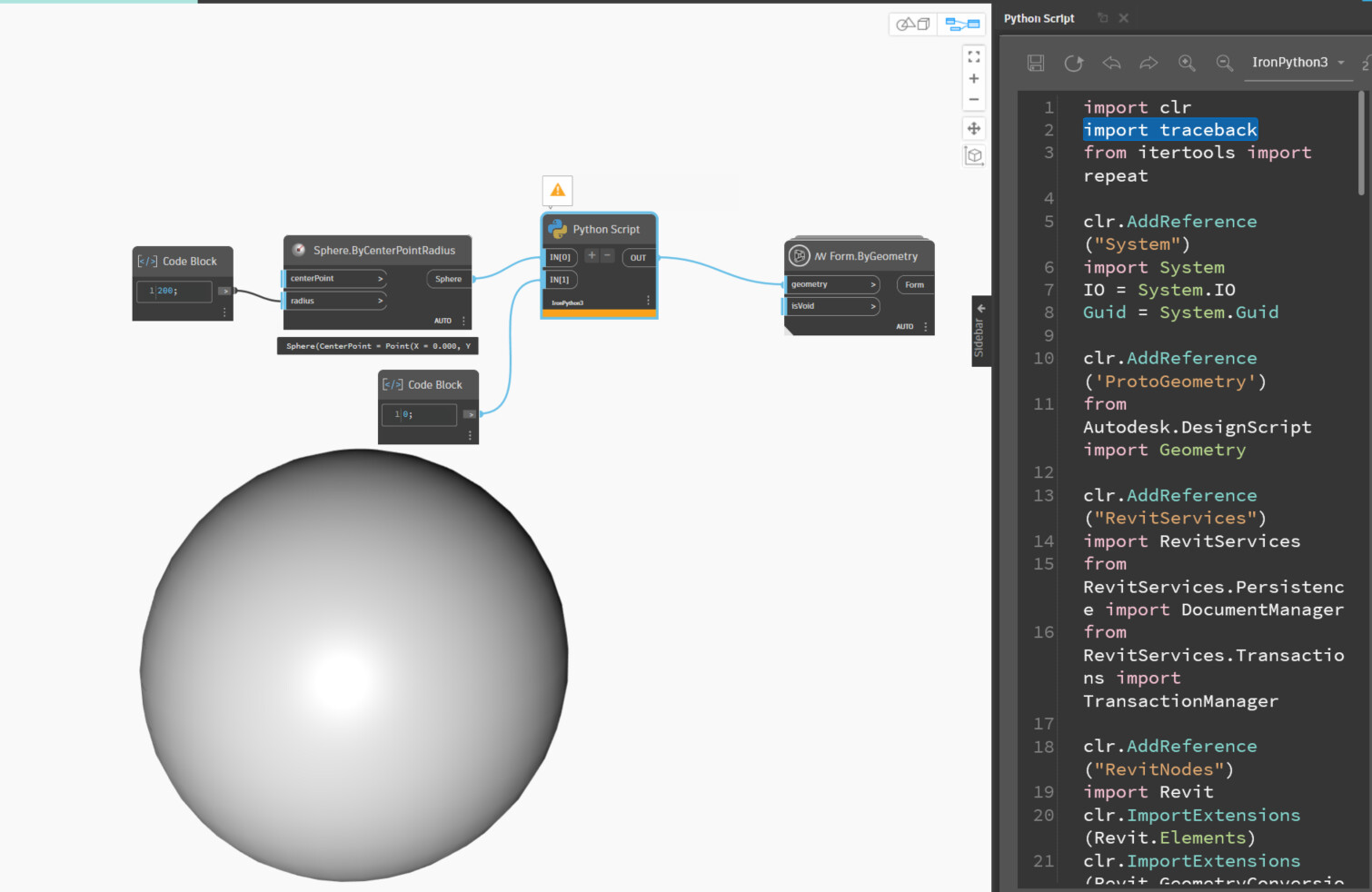Click the Sphere node preview output text
Screen dimensions: 1372x892
(378, 346)
